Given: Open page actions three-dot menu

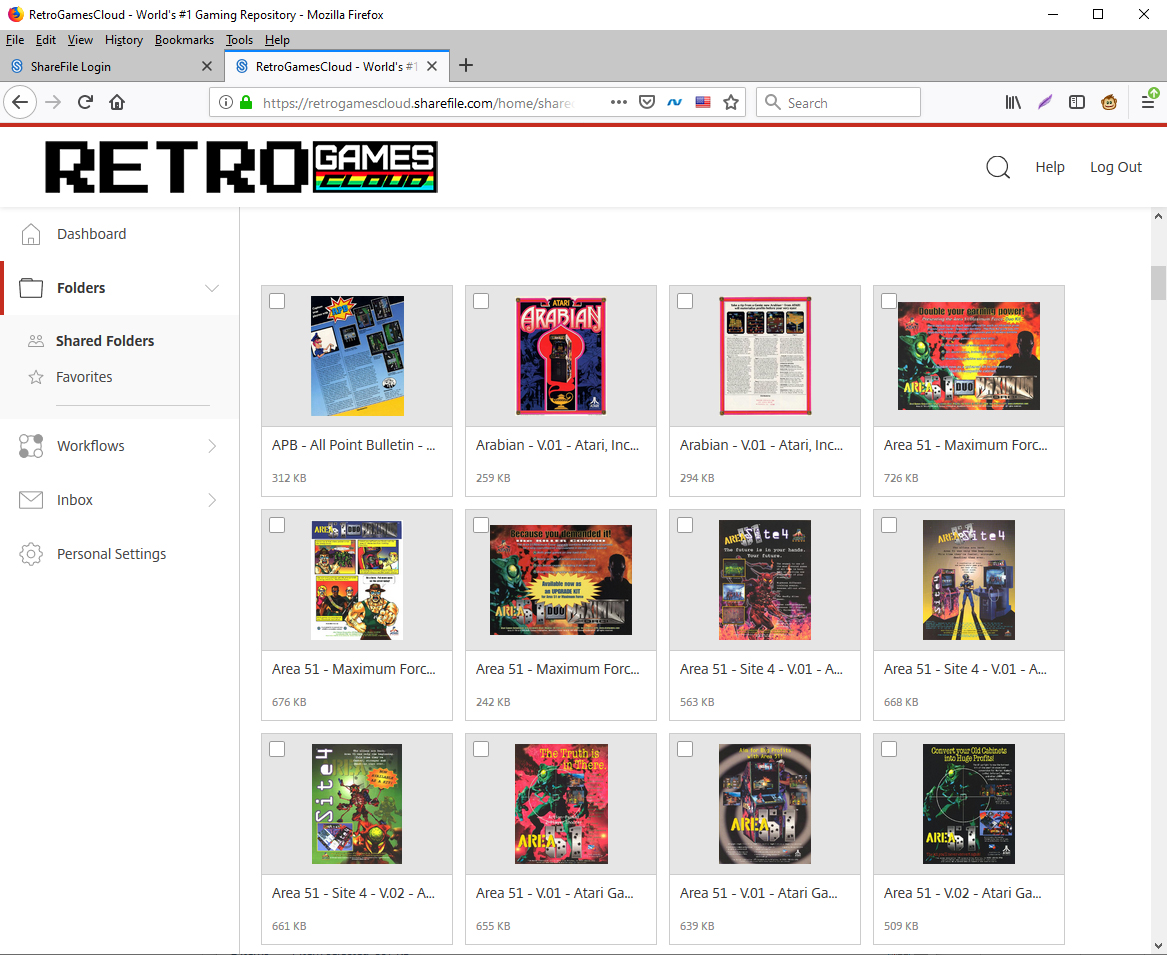Looking at the screenshot, I should click(x=618, y=103).
